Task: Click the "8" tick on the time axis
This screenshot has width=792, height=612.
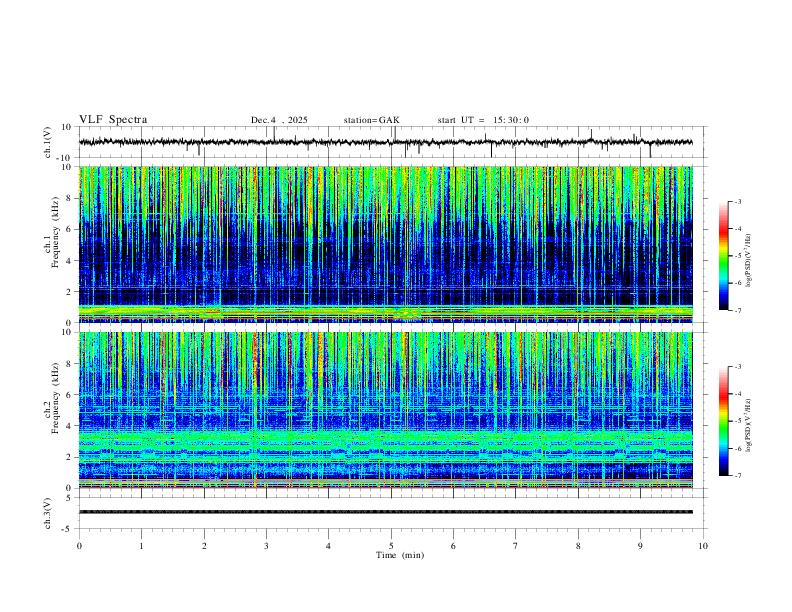Action: 578,546
